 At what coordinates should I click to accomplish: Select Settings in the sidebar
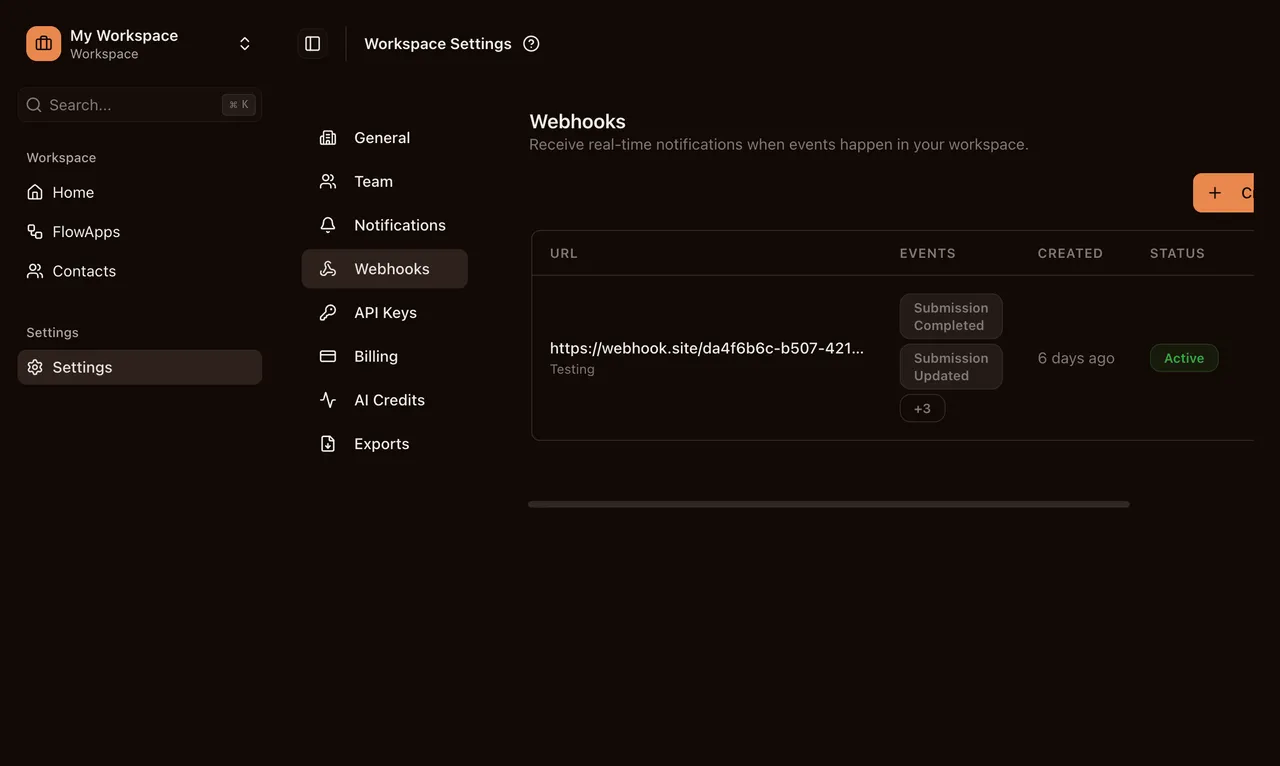(81, 367)
